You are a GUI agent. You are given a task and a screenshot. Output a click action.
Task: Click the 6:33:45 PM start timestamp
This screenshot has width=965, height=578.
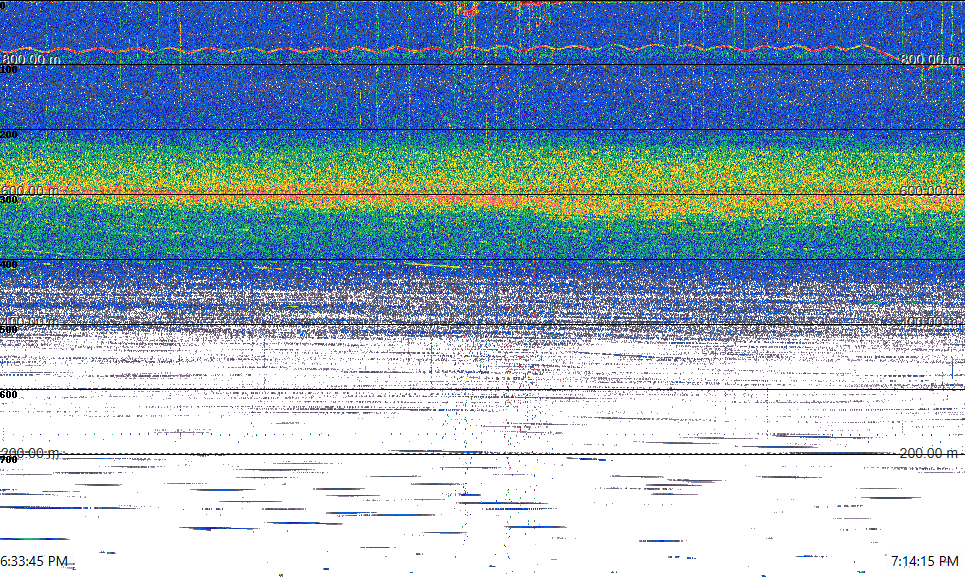pyautogui.click(x=34, y=561)
